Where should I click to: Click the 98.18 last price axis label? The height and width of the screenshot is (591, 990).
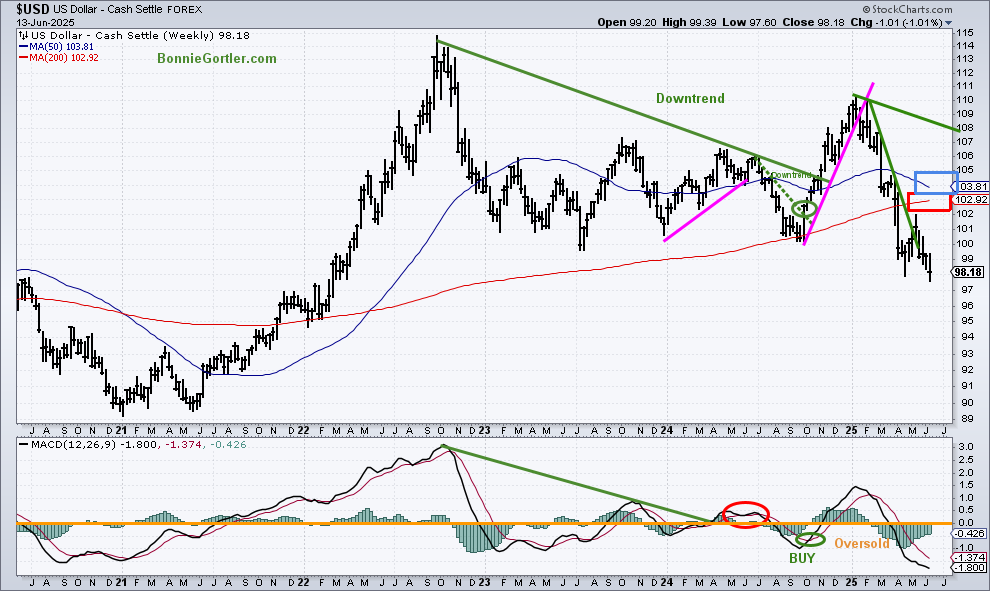[968, 273]
